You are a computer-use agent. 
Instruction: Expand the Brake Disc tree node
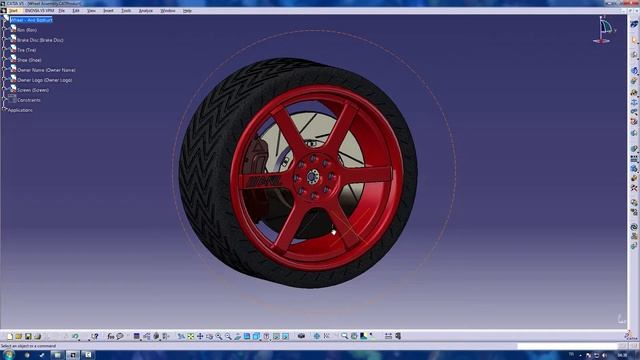click(5, 40)
